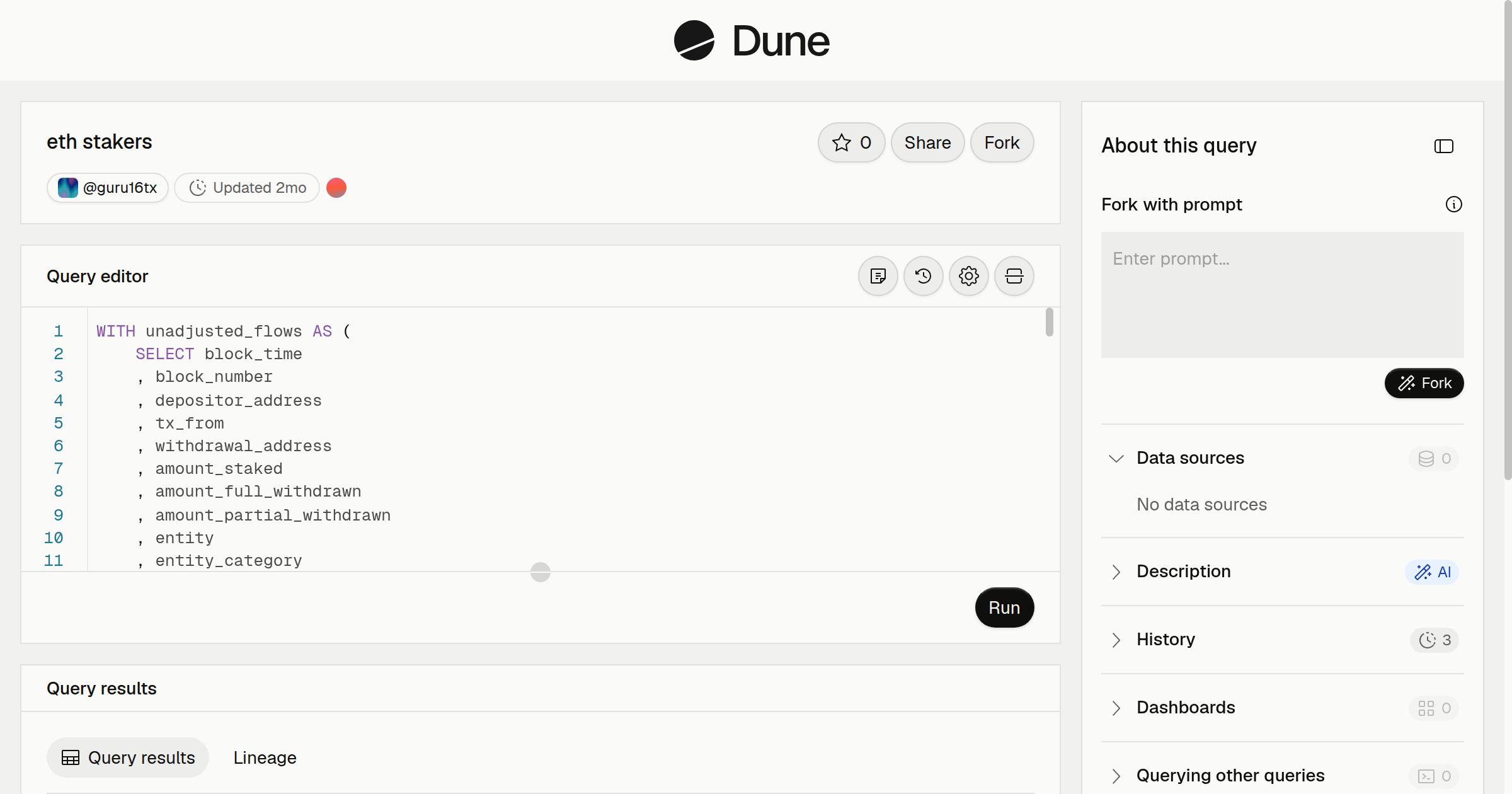Generate description with AI badge
The width and height of the screenshot is (1512, 794).
[1432, 572]
